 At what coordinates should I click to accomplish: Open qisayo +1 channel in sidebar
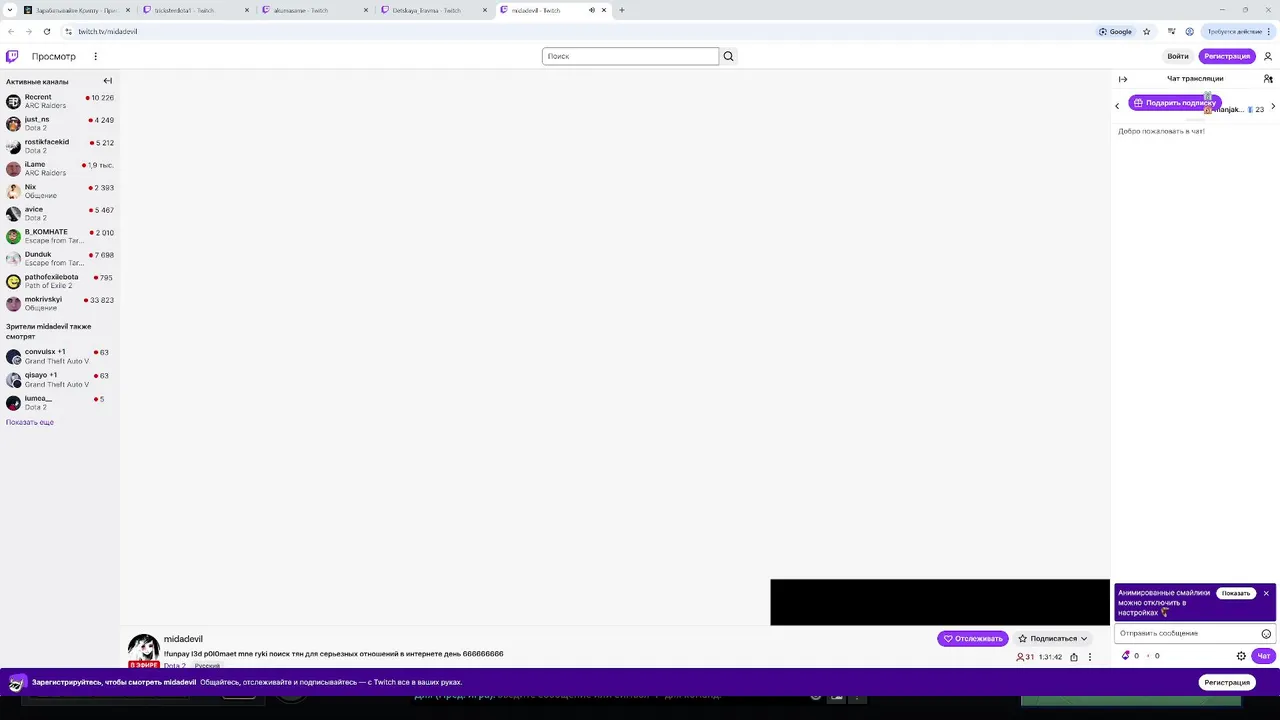point(60,380)
